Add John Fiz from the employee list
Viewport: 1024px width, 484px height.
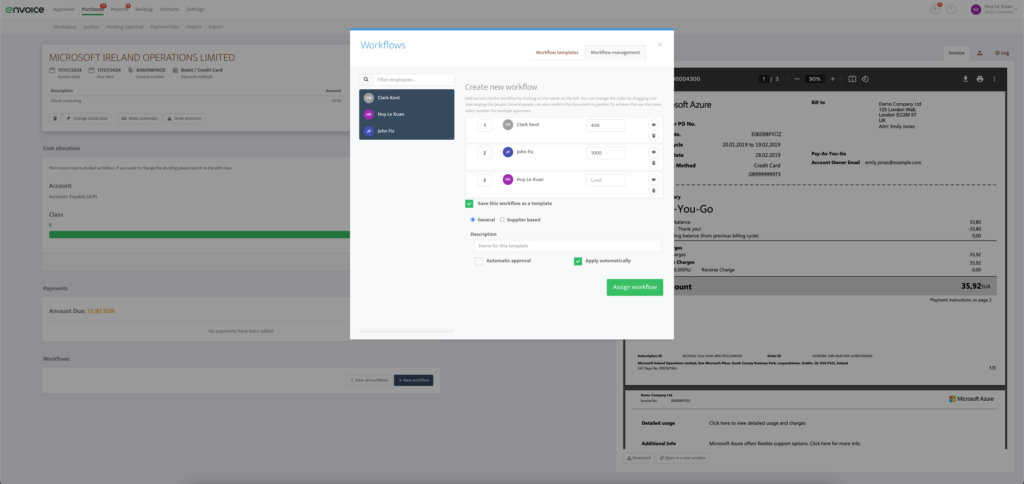406,131
